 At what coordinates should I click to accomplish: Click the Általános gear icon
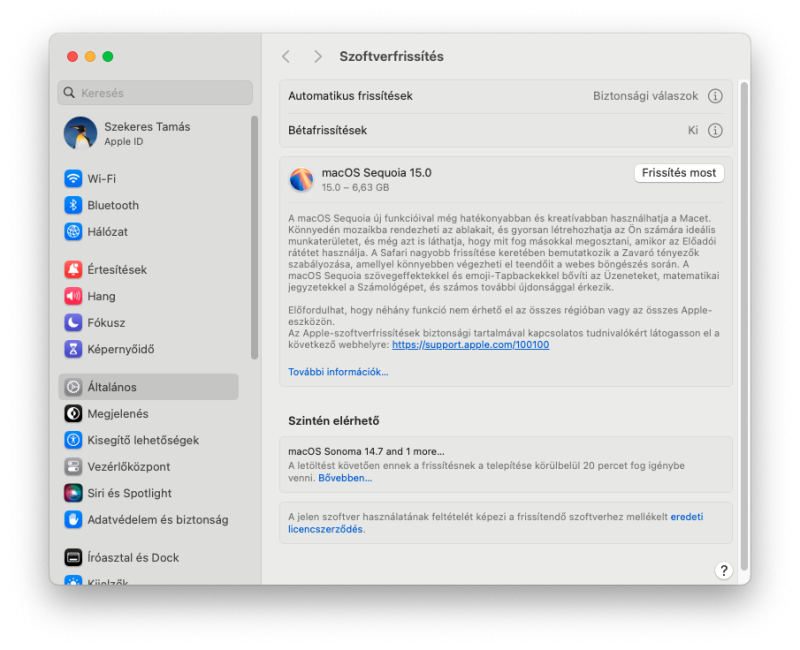[73, 387]
